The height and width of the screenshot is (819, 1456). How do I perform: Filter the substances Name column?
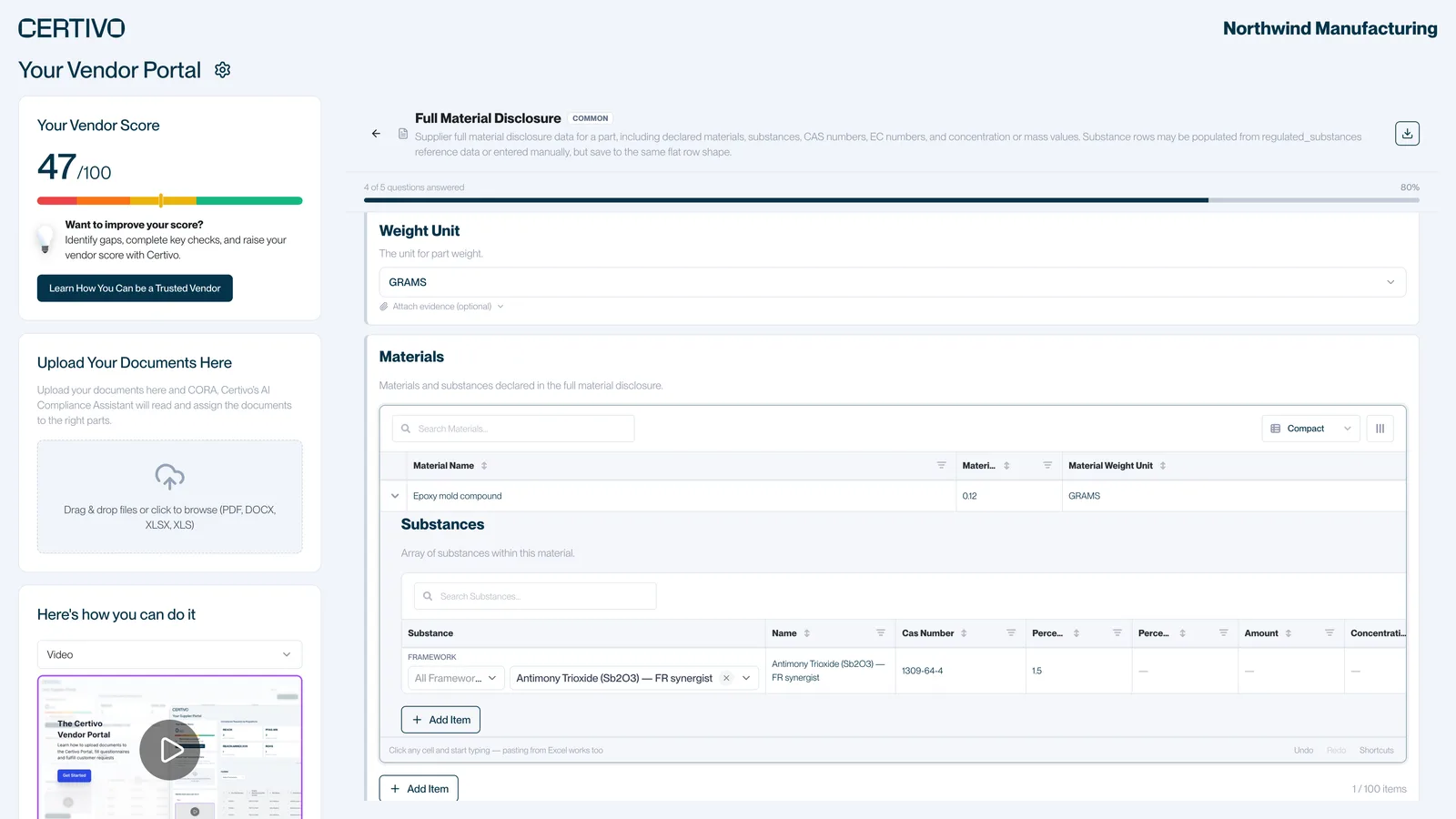881,633
